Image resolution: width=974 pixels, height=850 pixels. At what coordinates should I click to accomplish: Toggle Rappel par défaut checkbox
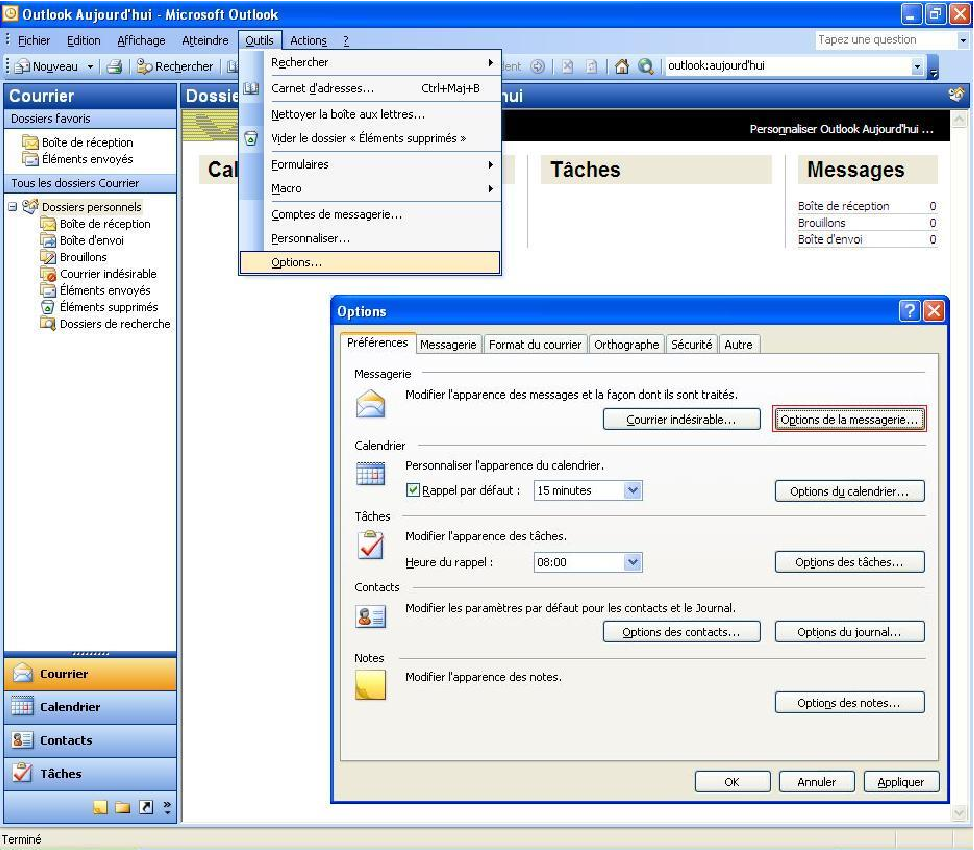[x=412, y=490]
